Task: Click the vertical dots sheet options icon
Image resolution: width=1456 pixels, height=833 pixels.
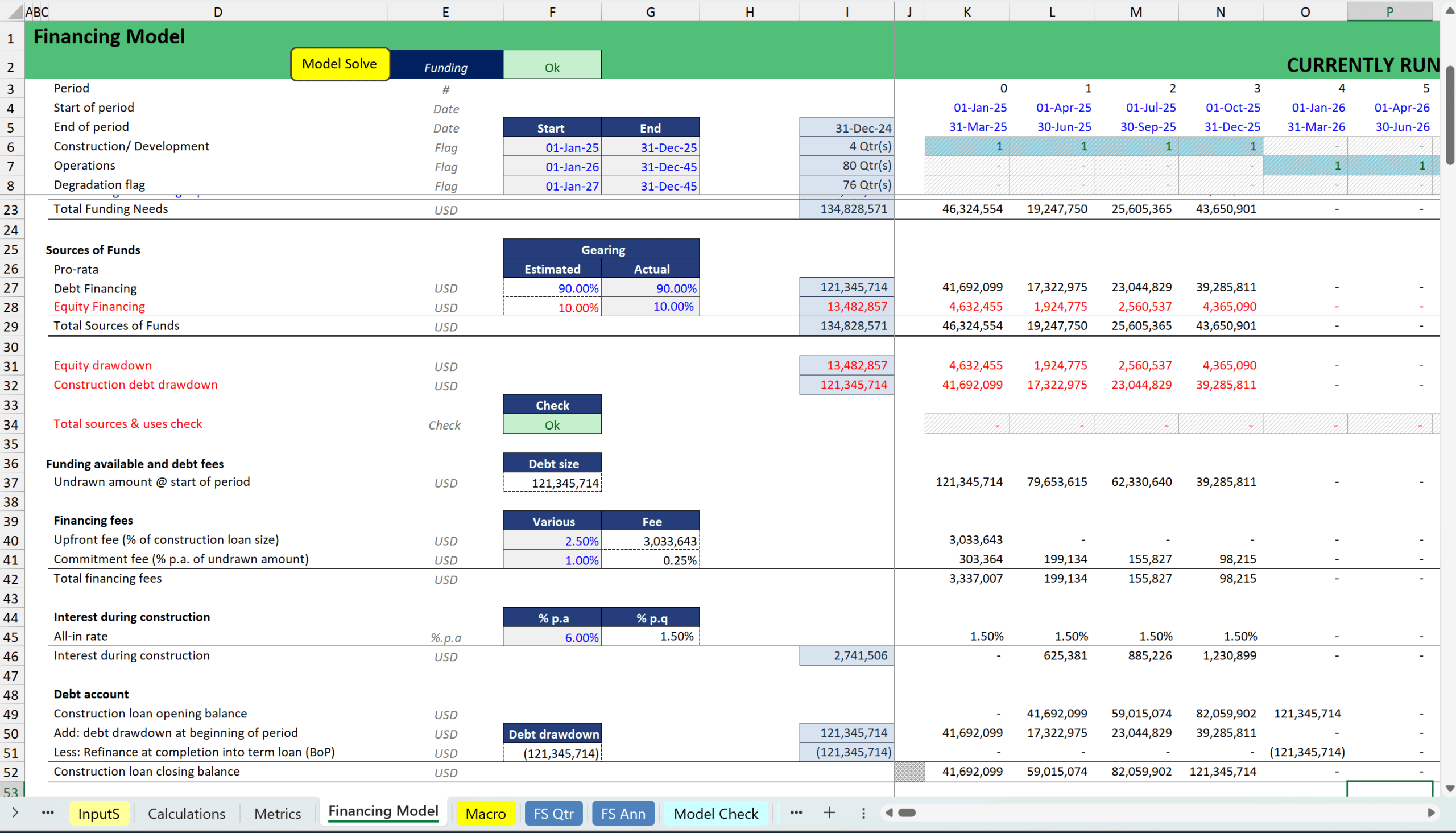Action: (x=863, y=813)
